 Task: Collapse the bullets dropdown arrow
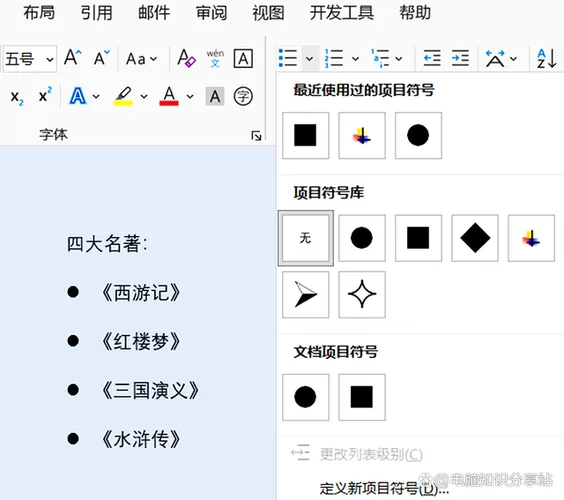[x=310, y=58]
